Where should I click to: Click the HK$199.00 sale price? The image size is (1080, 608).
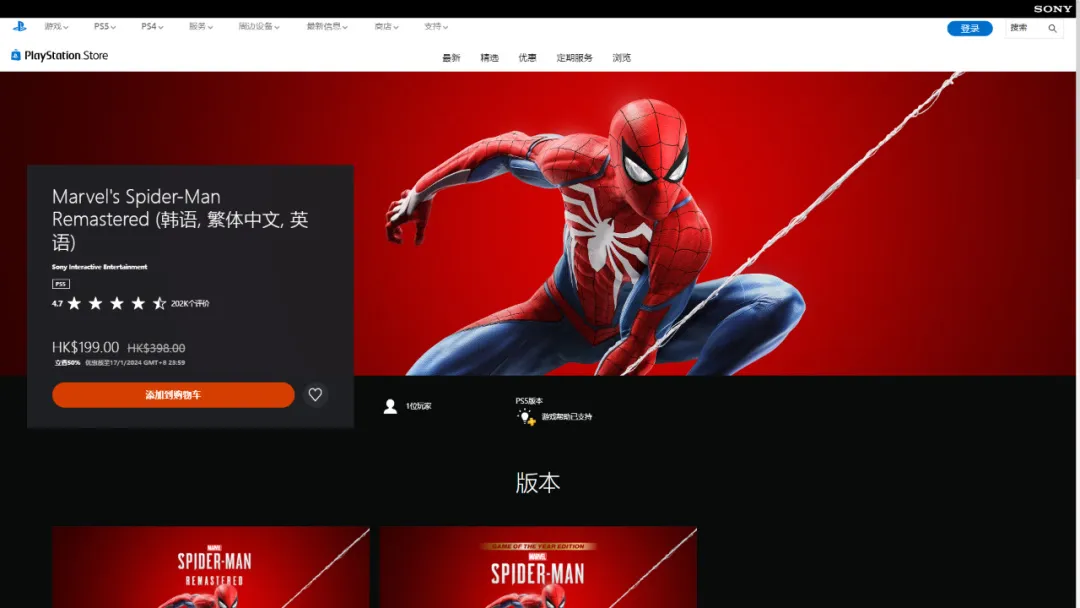[85, 348]
